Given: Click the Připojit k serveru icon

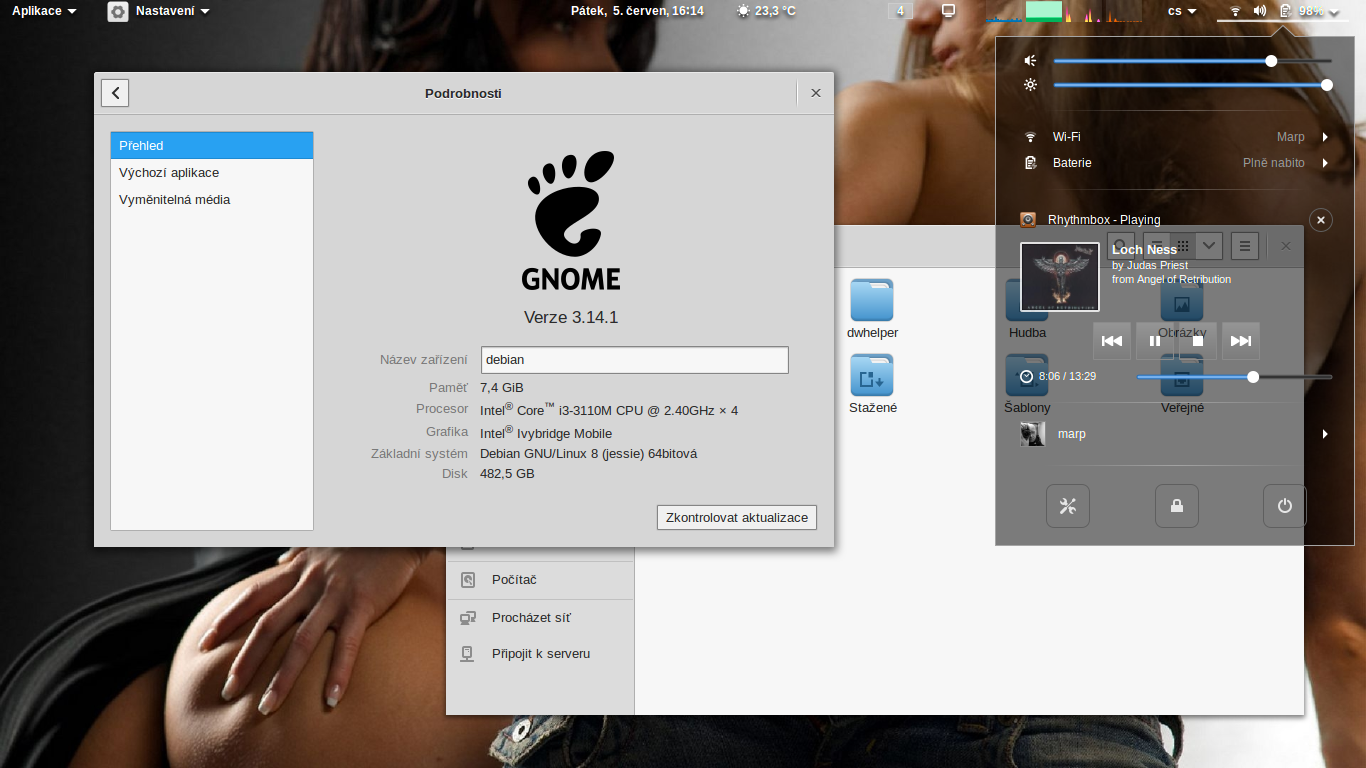Looking at the screenshot, I should 467,654.
